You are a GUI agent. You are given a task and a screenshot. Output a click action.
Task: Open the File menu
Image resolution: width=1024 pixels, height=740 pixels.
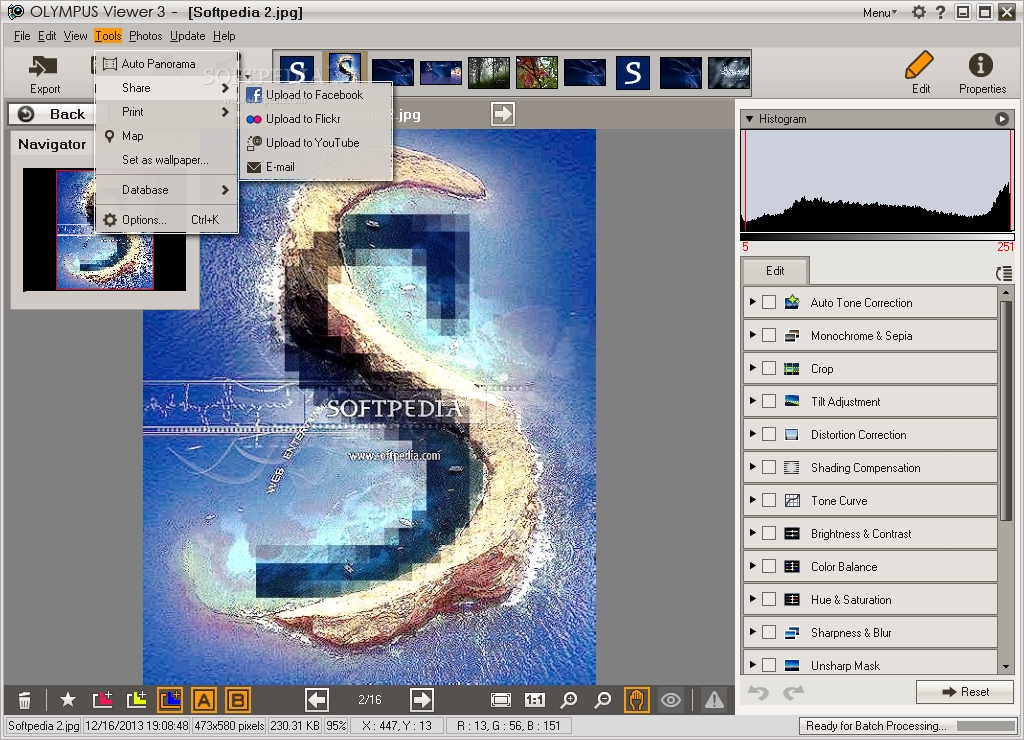pyautogui.click(x=22, y=36)
